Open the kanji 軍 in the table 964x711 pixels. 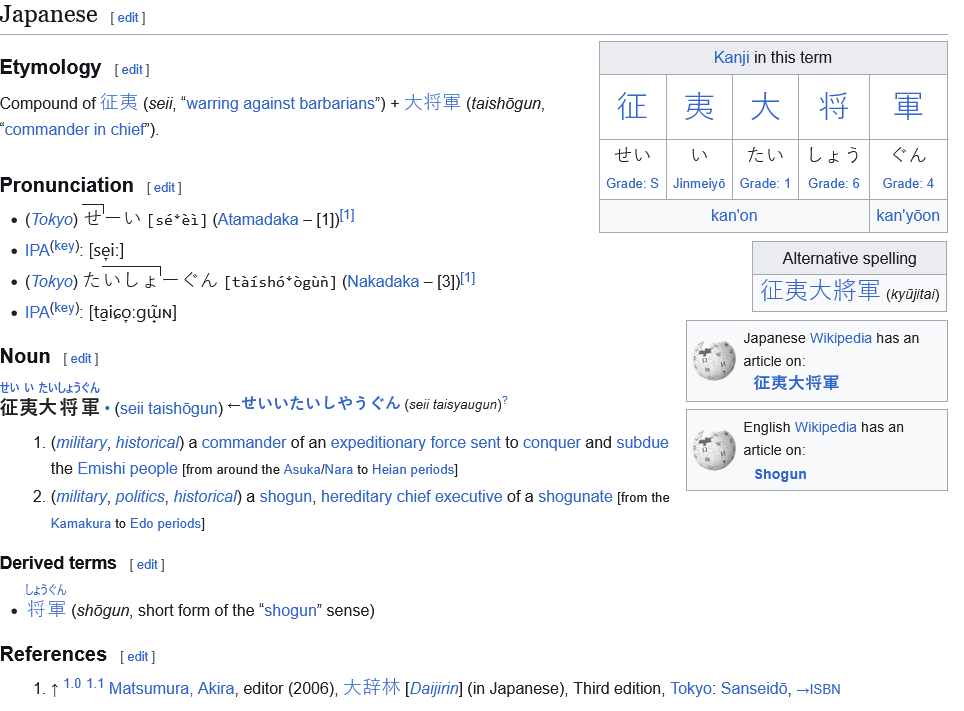pos(908,106)
